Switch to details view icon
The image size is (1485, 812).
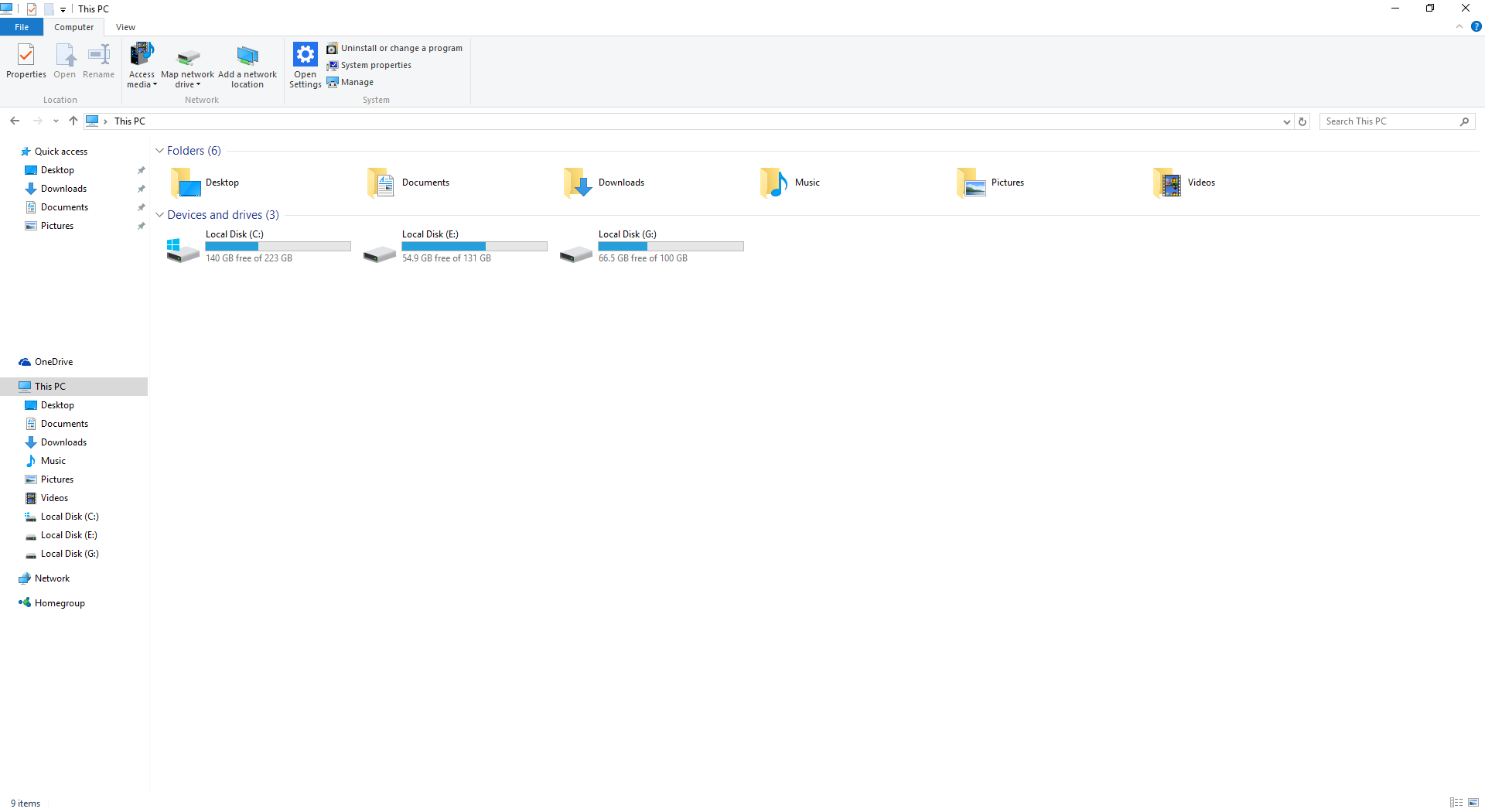(x=1456, y=803)
